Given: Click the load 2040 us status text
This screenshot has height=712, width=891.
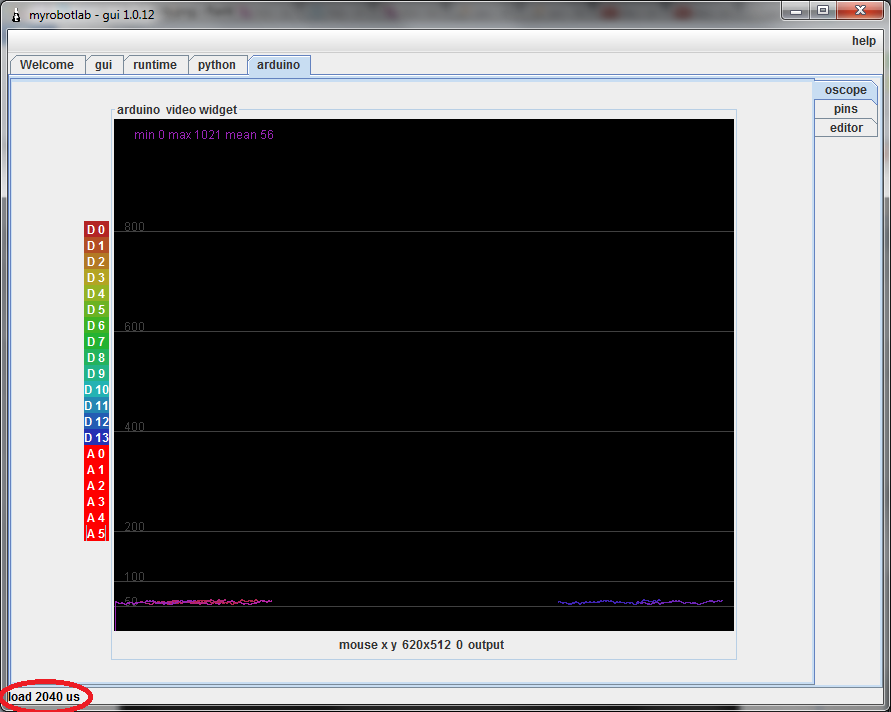Looking at the screenshot, I should click(44, 697).
